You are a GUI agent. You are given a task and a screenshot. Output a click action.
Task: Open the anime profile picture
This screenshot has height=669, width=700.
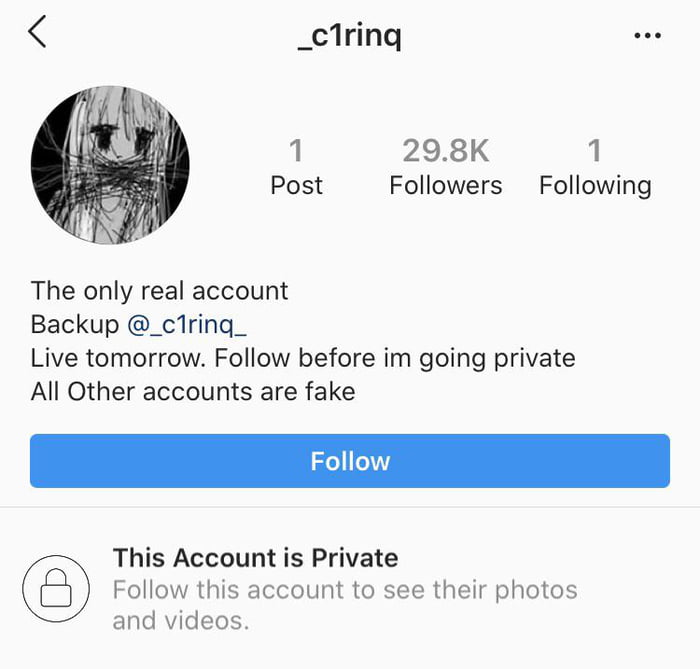[110, 165]
